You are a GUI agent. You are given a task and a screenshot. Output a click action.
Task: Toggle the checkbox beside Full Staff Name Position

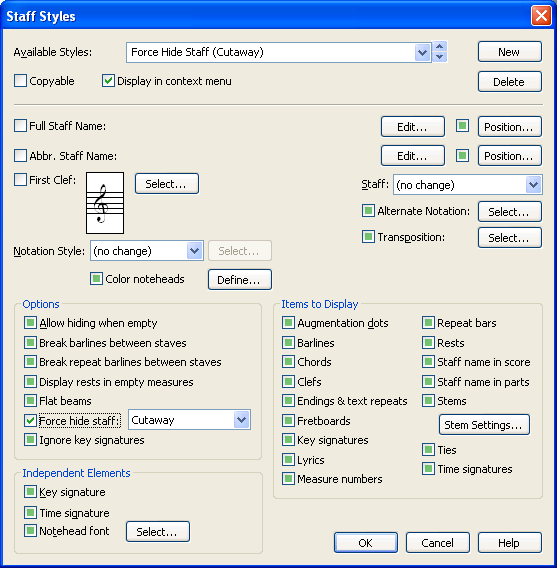tap(462, 126)
